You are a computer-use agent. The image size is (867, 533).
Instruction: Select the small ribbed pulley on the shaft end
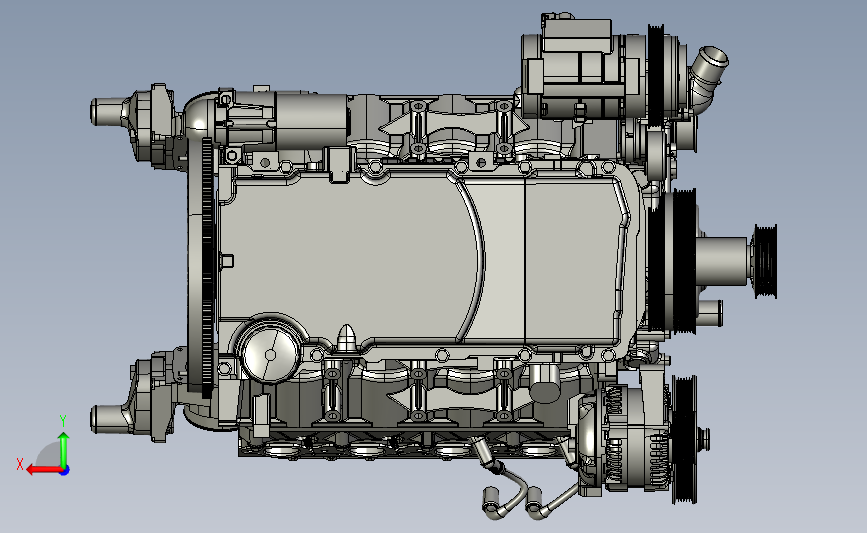[765, 261]
